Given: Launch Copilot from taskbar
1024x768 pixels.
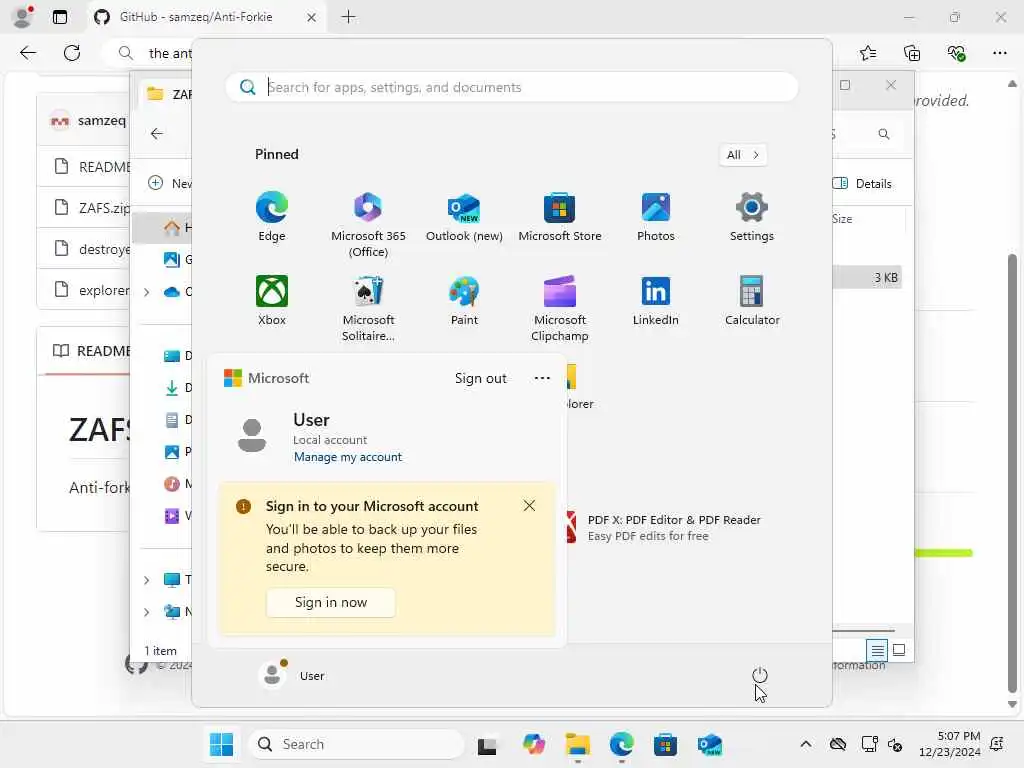Looking at the screenshot, I should 534,744.
